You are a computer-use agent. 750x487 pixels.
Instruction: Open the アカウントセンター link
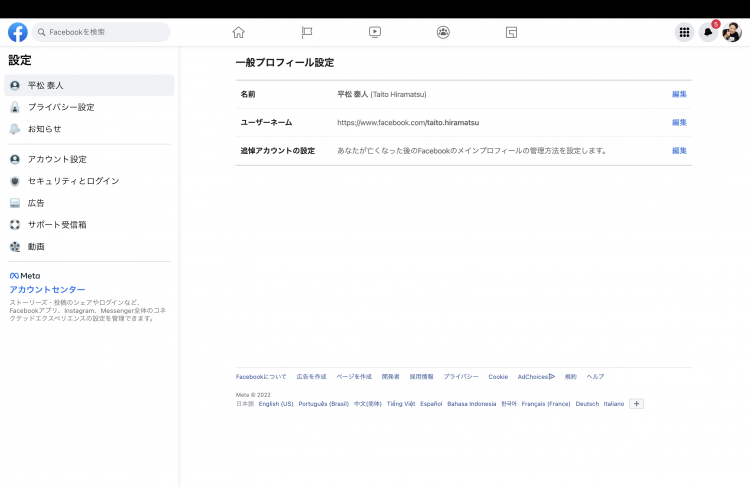tap(47, 289)
